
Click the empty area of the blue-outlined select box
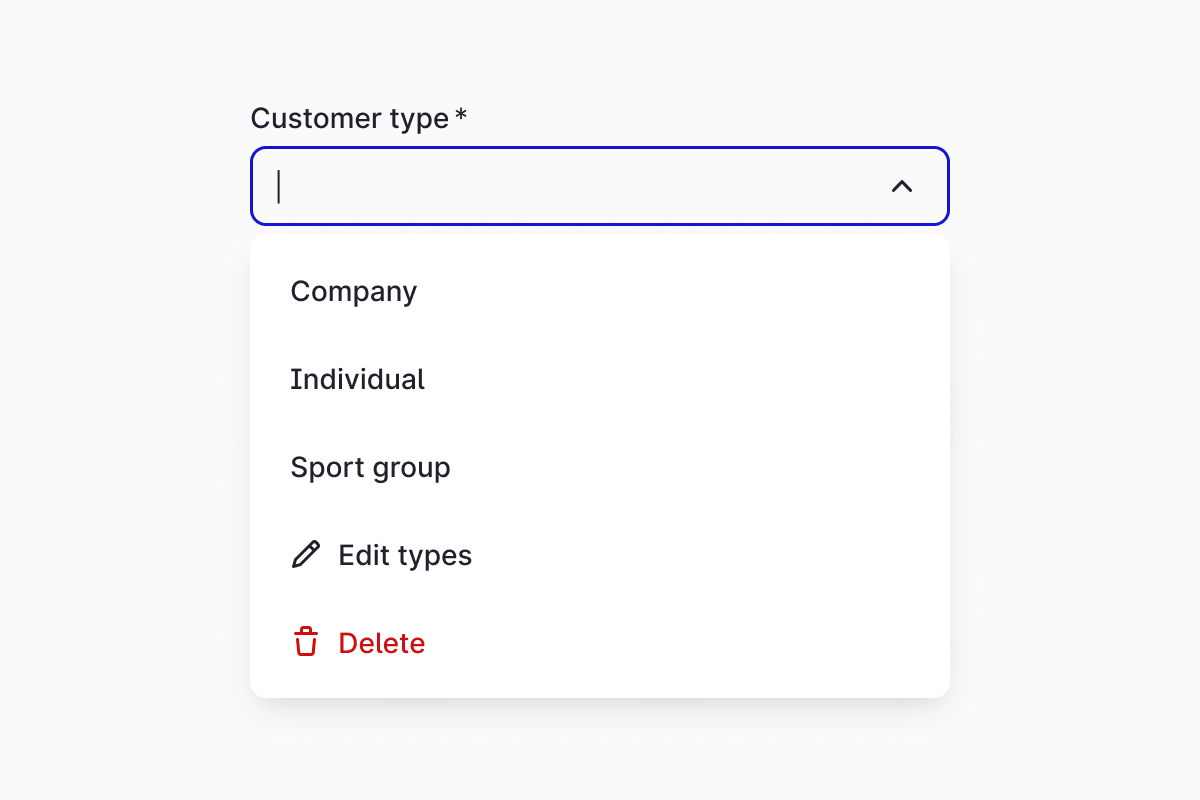click(x=600, y=186)
